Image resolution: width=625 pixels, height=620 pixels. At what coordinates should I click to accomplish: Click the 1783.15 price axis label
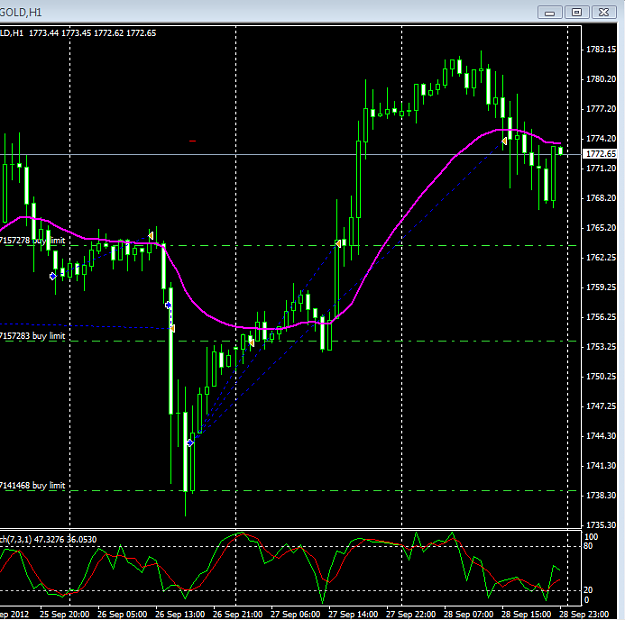pos(601,49)
